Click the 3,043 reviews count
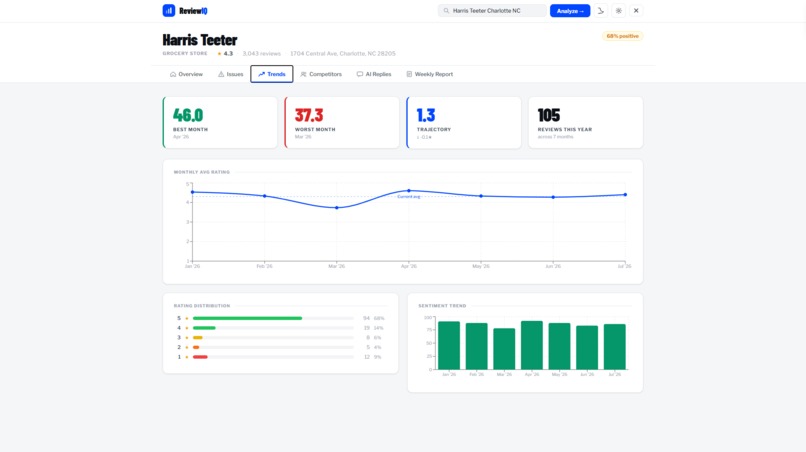The height and width of the screenshot is (452, 806). coord(262,53)
